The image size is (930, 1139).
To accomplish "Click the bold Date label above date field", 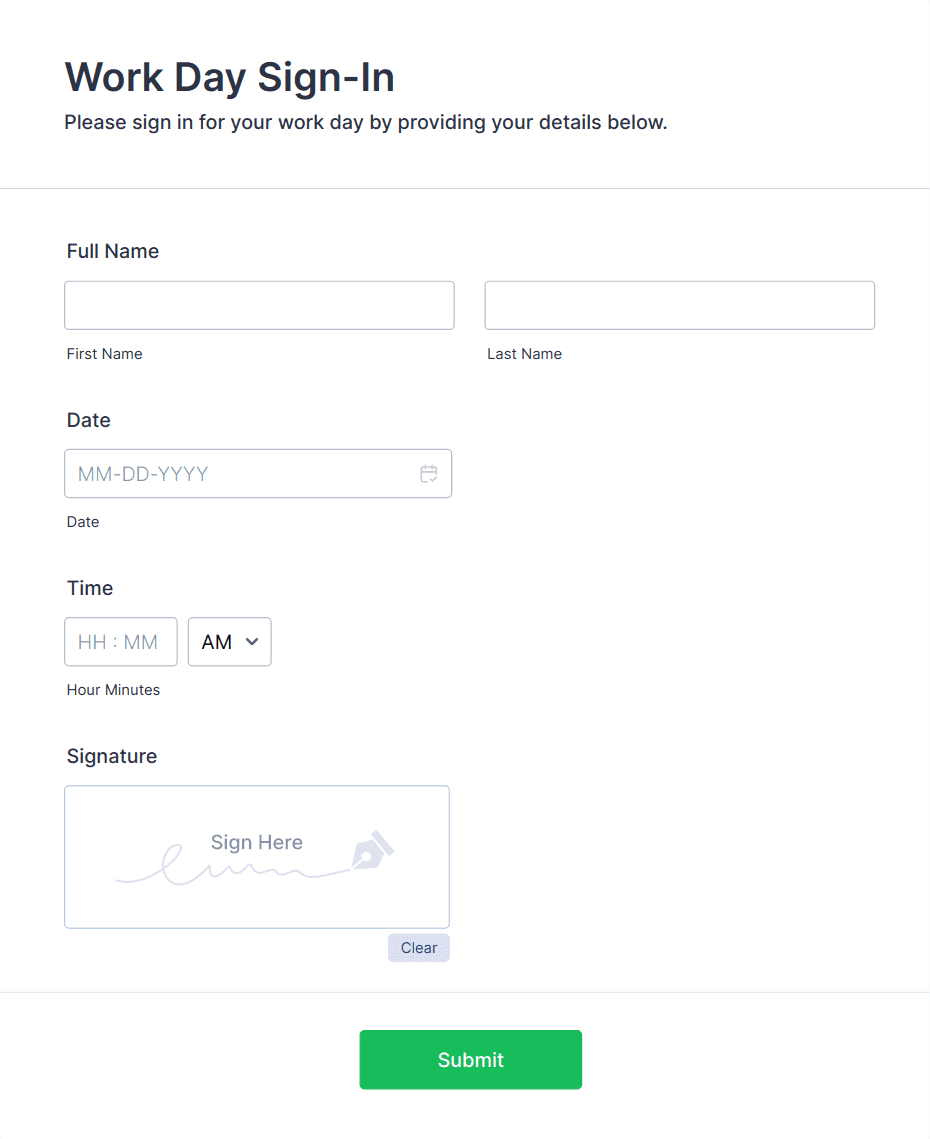I will [x=89, y=420].
